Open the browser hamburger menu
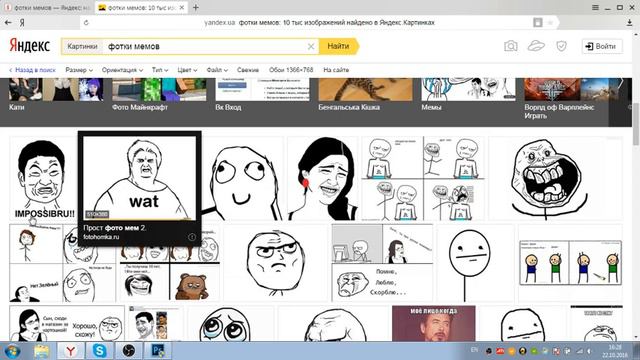The image size is (640, 360). (596, 7)
